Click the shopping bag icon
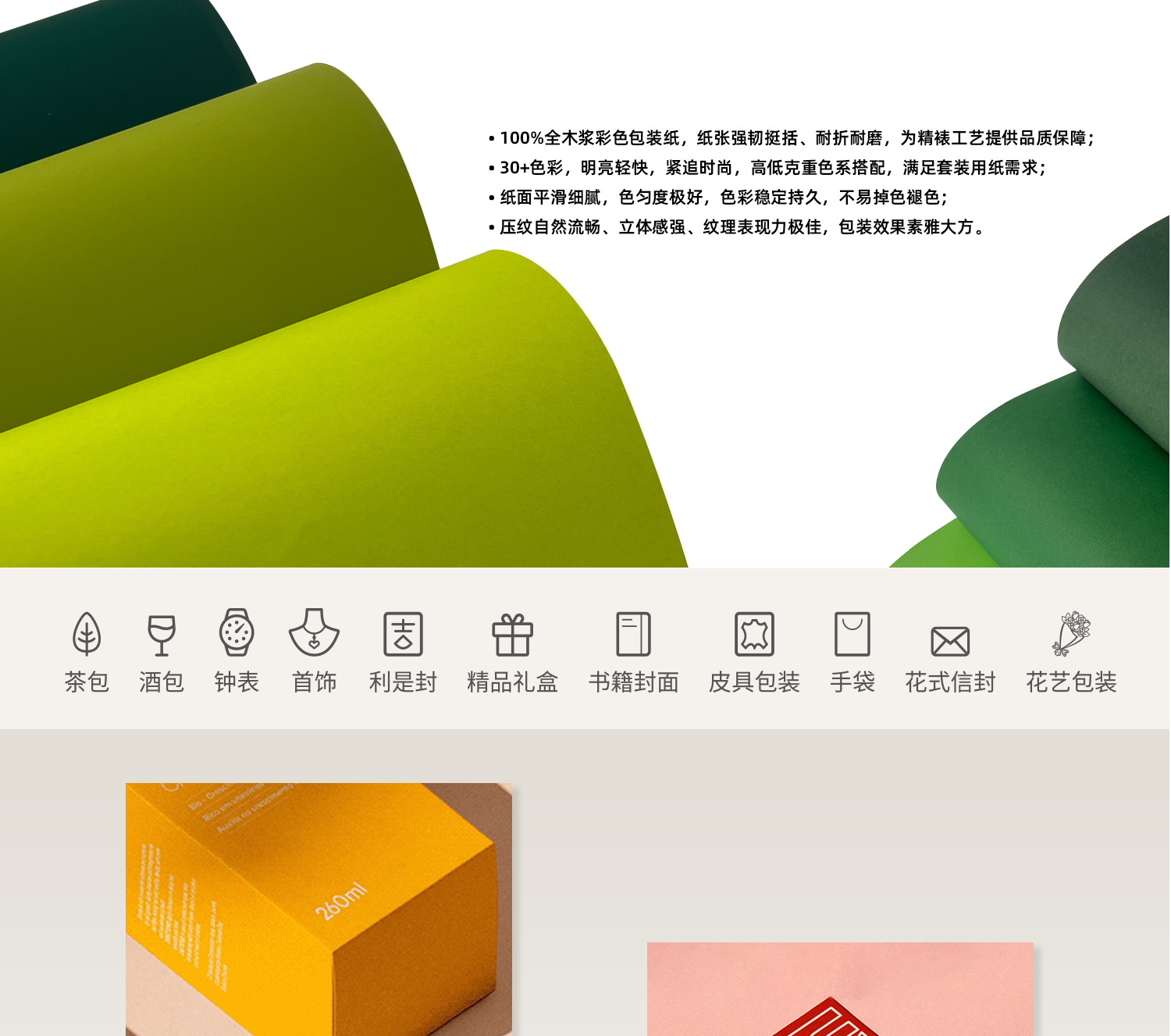Screen dimensions: 1171x1036 coord(852,633)
